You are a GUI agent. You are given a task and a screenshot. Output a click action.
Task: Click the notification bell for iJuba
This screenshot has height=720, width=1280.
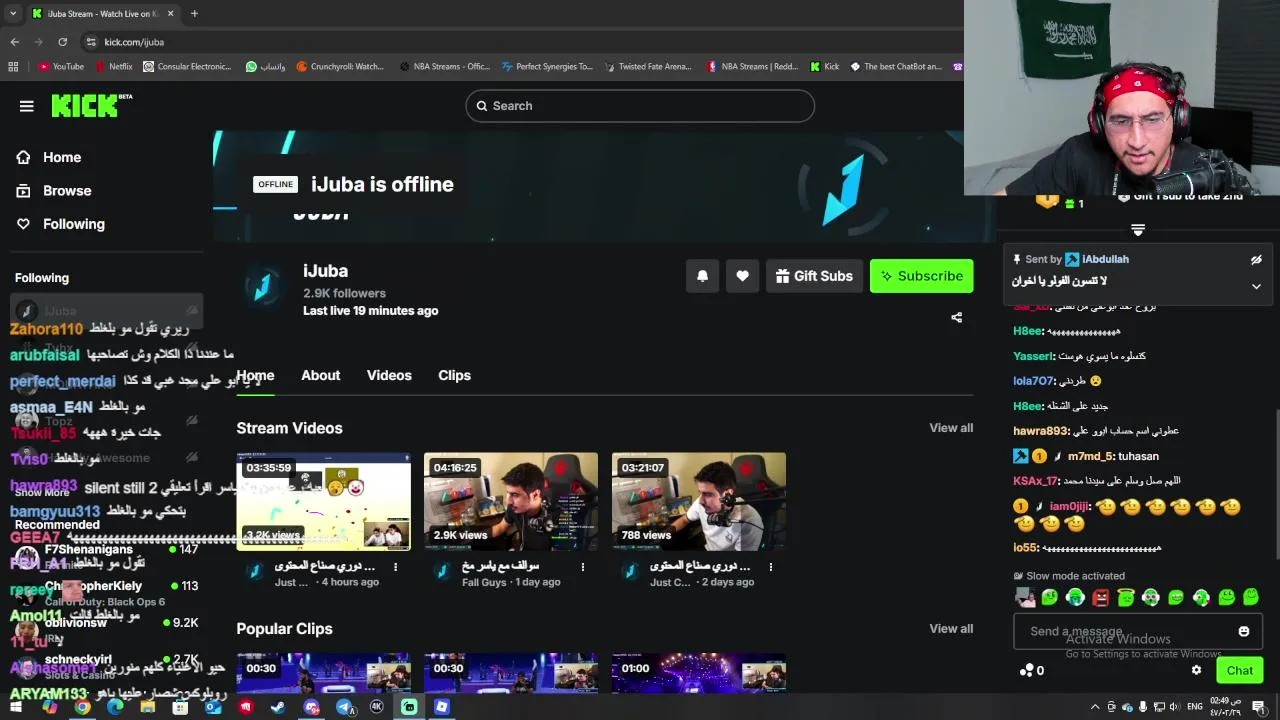pyautogui.click(x=702, y=276)
